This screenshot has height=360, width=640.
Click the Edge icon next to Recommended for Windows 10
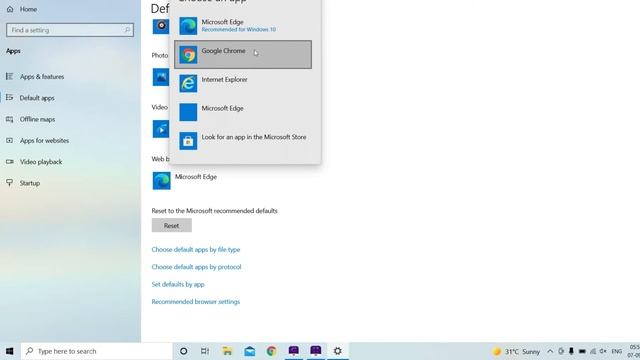coord(188,26)
